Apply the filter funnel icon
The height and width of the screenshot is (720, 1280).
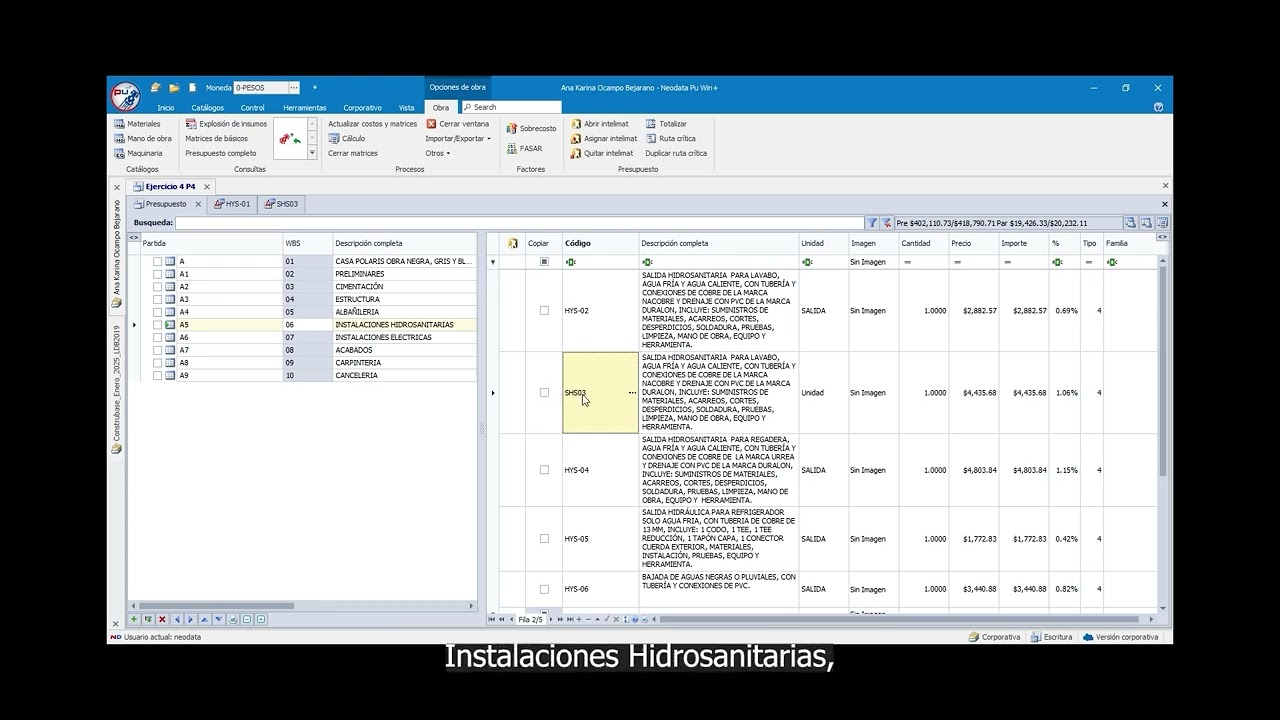point(872,223)
